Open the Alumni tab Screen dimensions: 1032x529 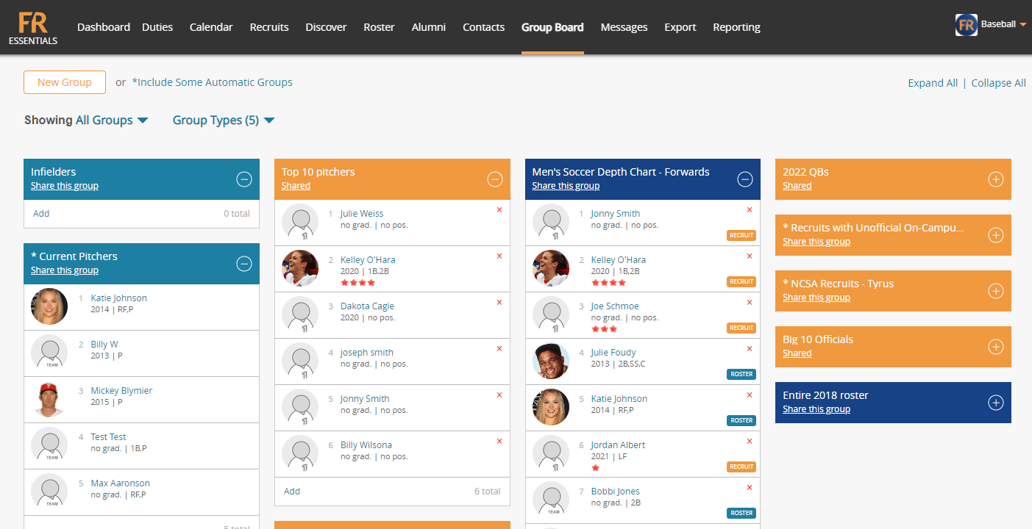point(428,27)
